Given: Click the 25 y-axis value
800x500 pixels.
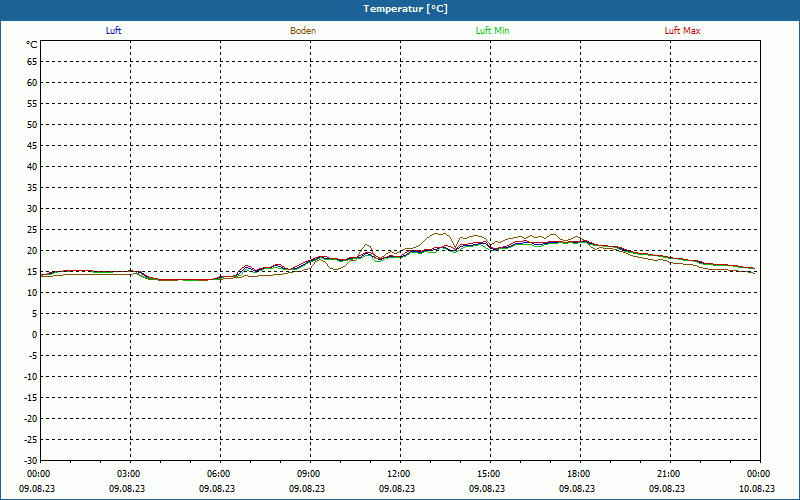Looking at the screenshot, I should (32, 230).
